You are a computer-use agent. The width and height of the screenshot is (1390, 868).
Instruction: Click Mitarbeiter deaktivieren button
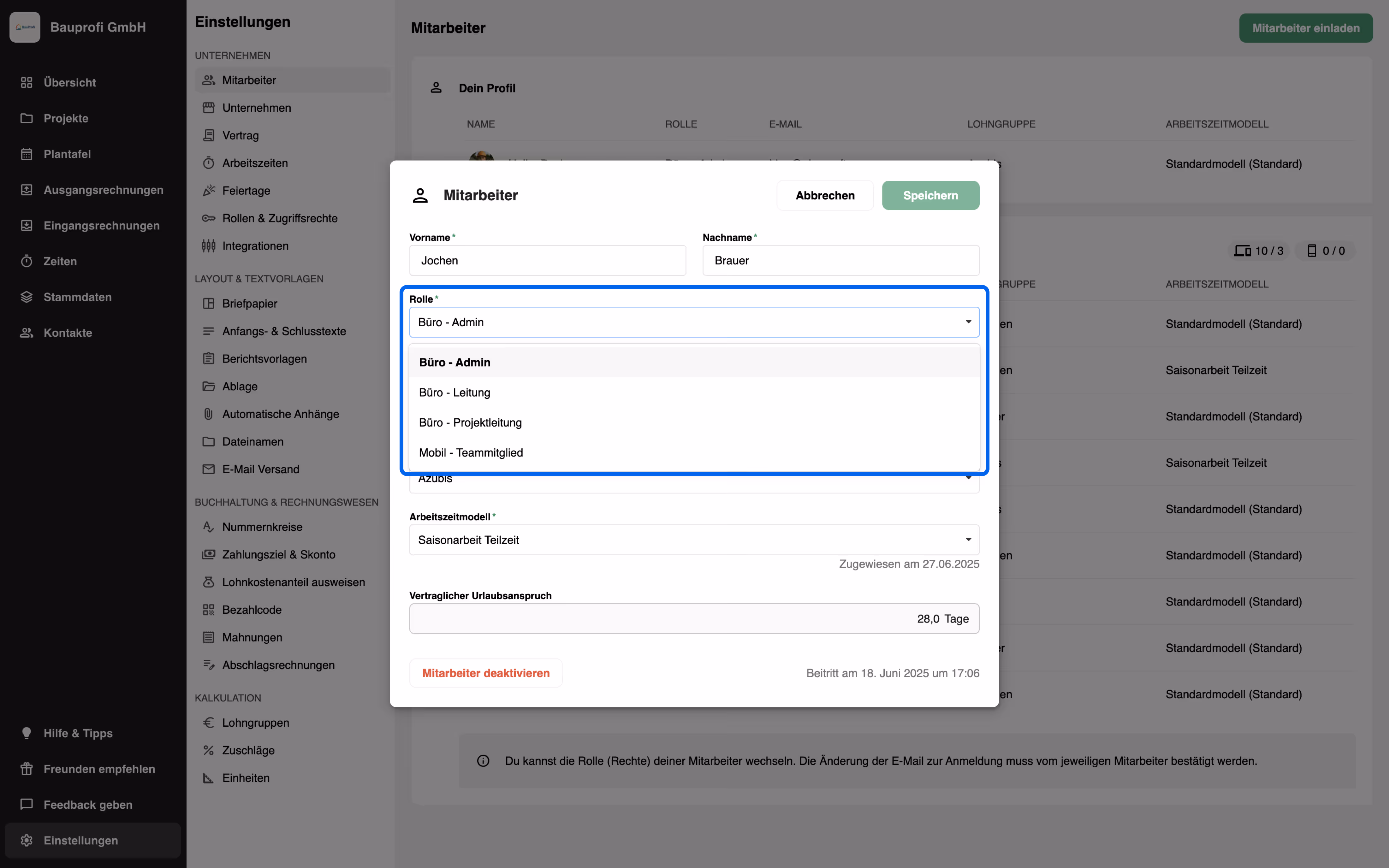[486, 673]
